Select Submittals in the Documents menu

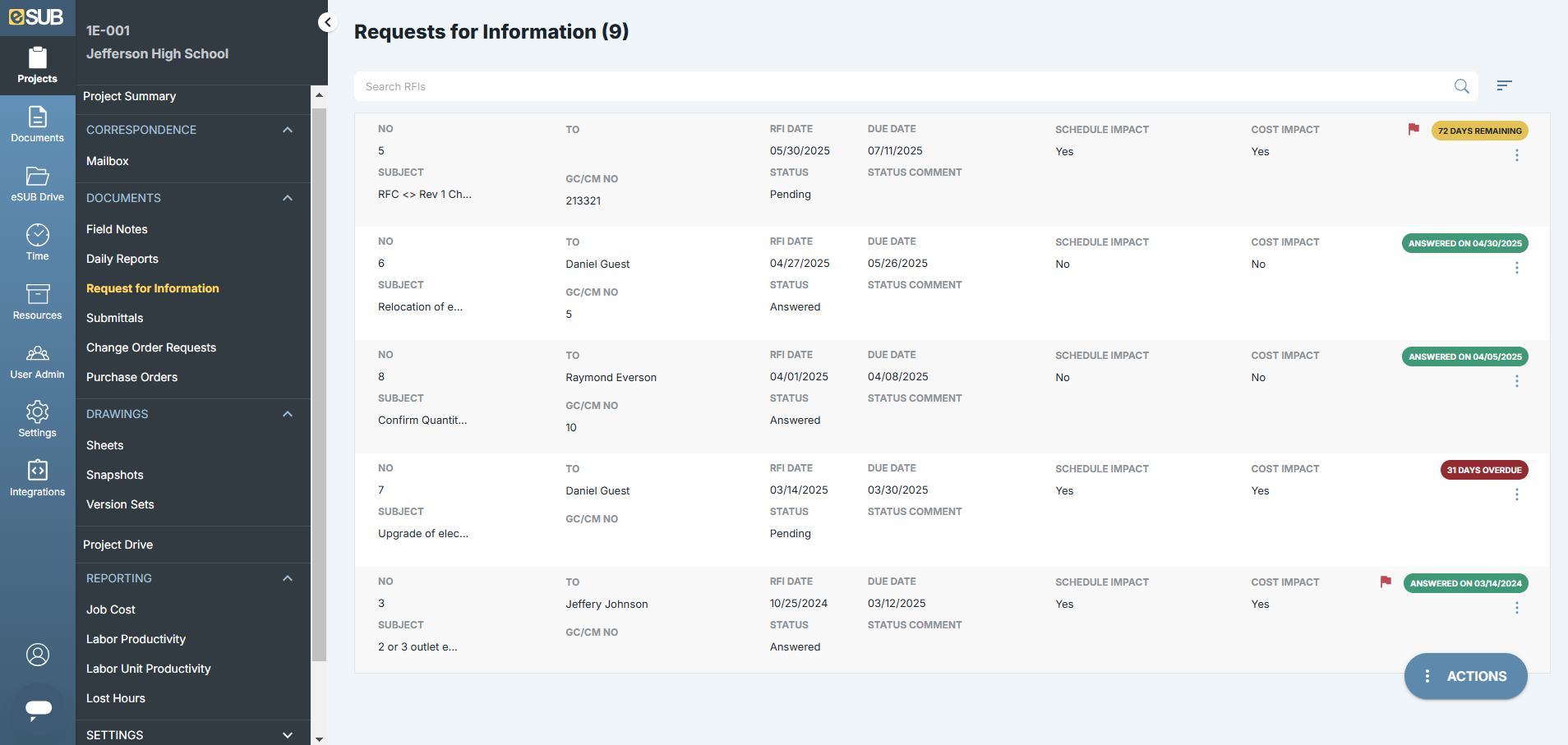pos(114,318)
